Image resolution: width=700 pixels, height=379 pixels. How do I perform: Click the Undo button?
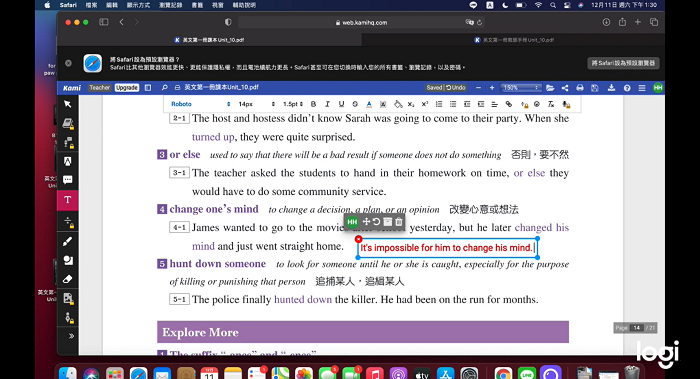tap(456, 88)
